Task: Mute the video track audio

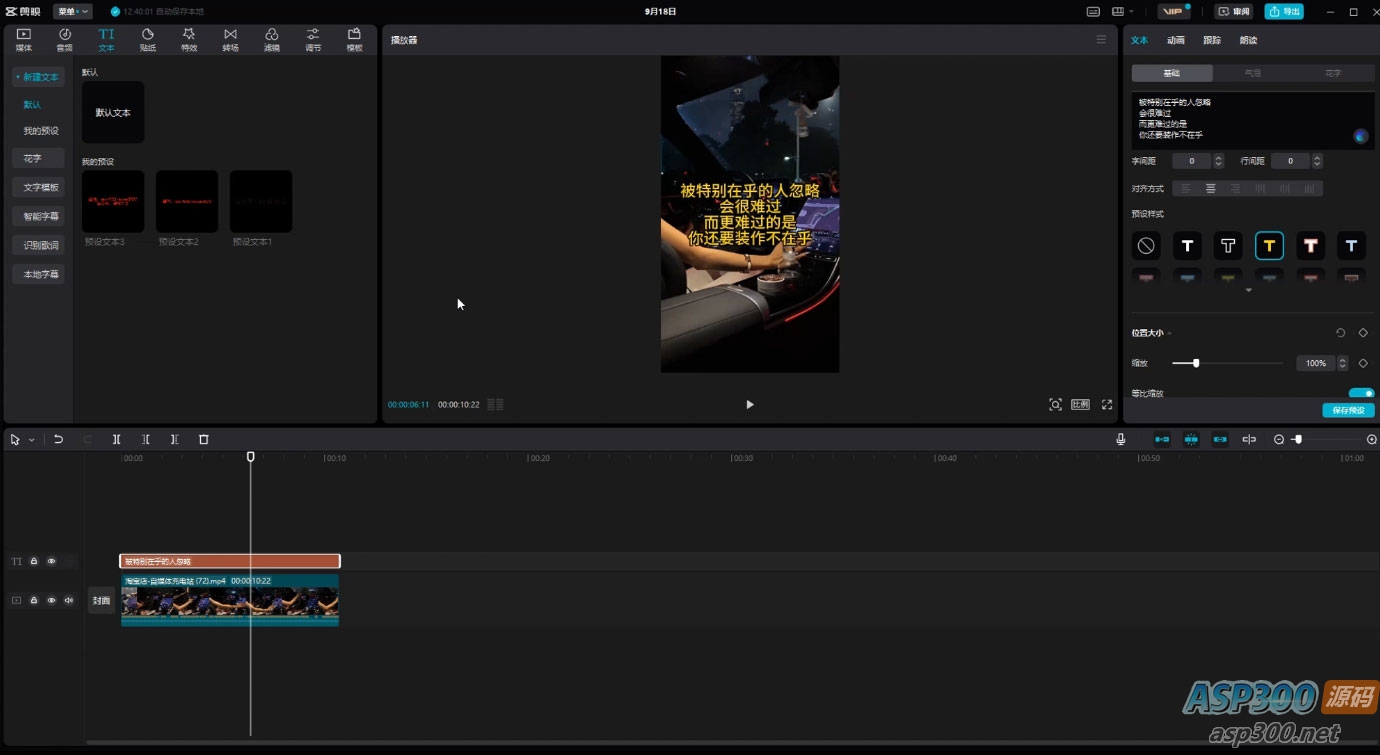Action: (69, 600)
